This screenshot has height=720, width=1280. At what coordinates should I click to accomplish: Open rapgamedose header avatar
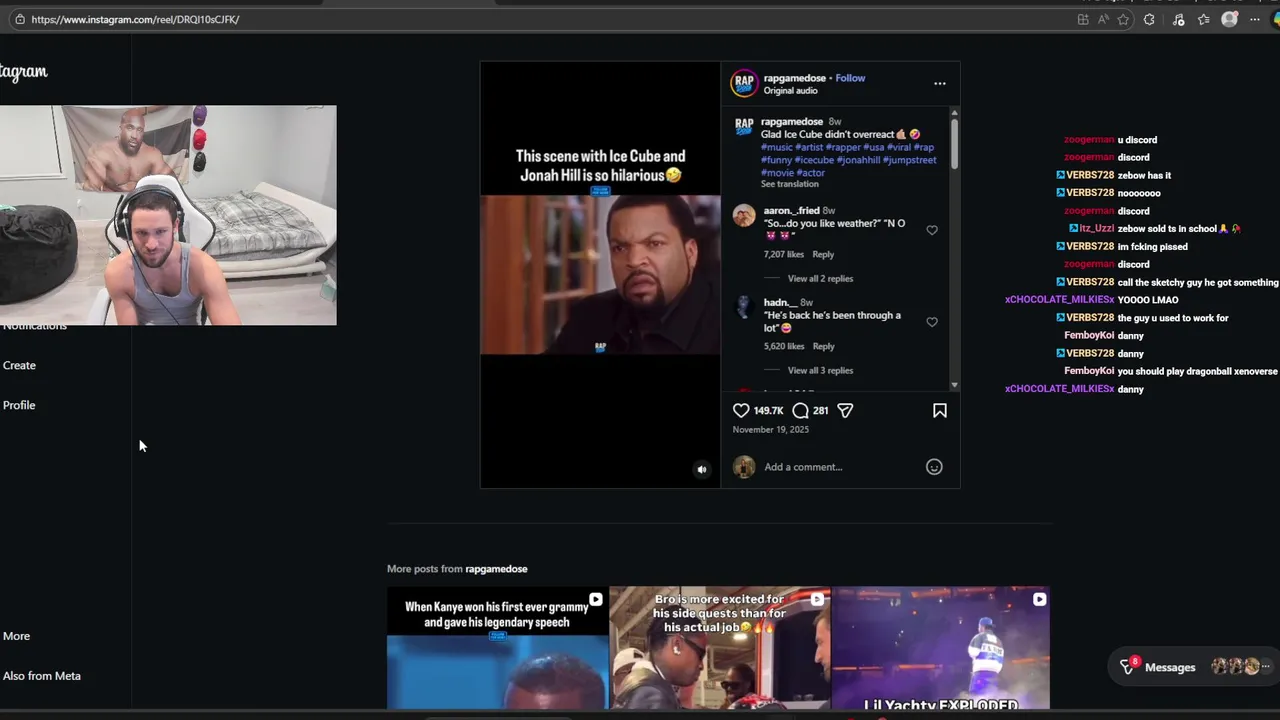pyautogui.click(x=744, y=83)
